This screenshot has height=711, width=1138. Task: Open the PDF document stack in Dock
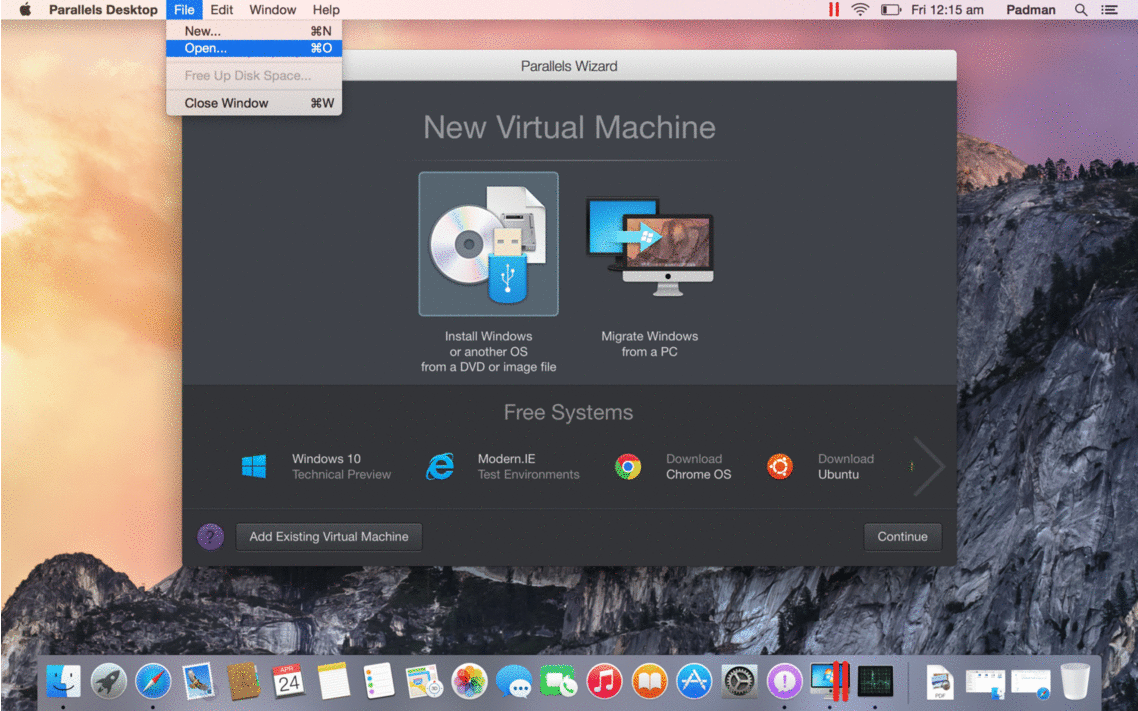[940, 682]
